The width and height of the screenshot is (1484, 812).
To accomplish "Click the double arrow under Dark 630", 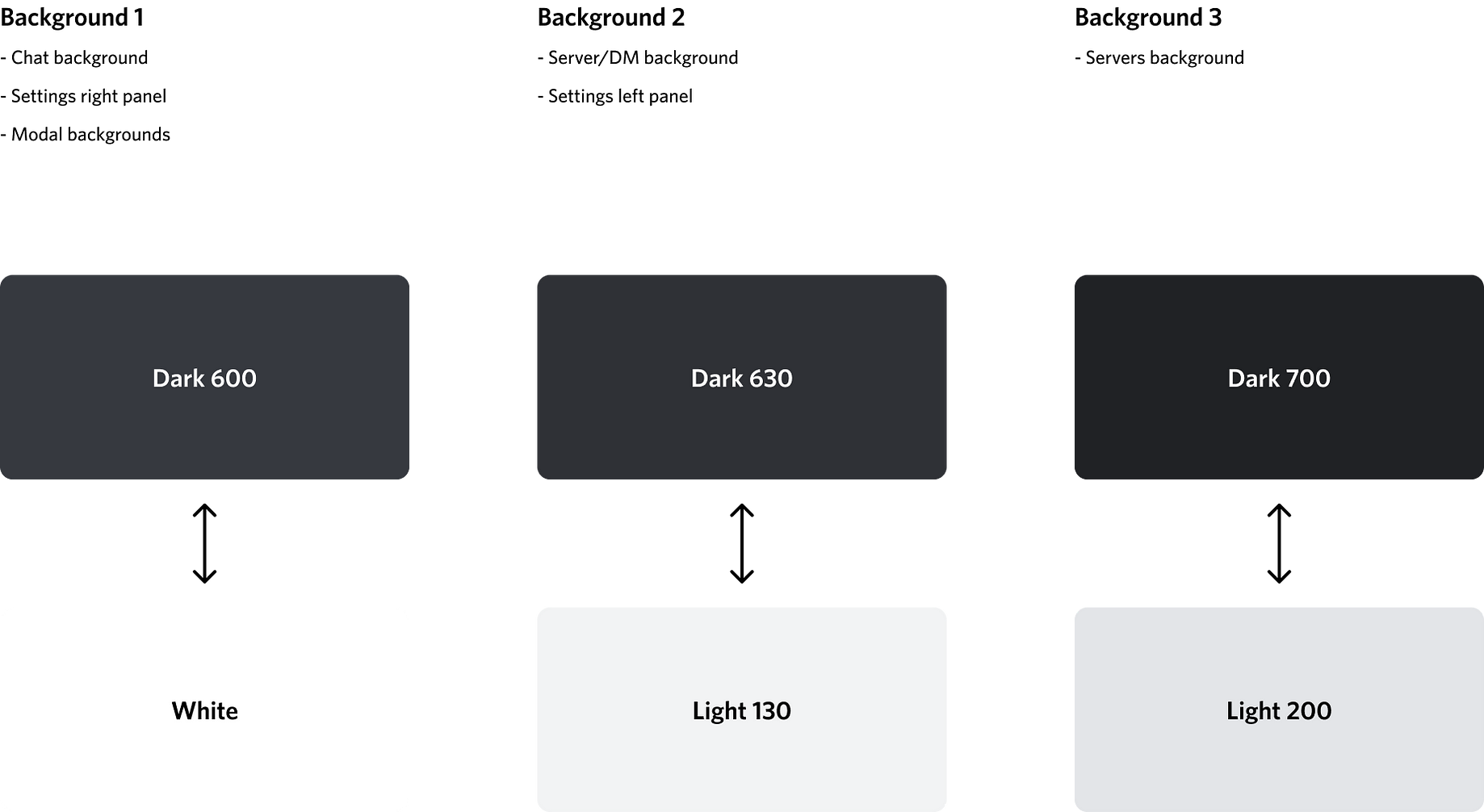I will point(741,543).
